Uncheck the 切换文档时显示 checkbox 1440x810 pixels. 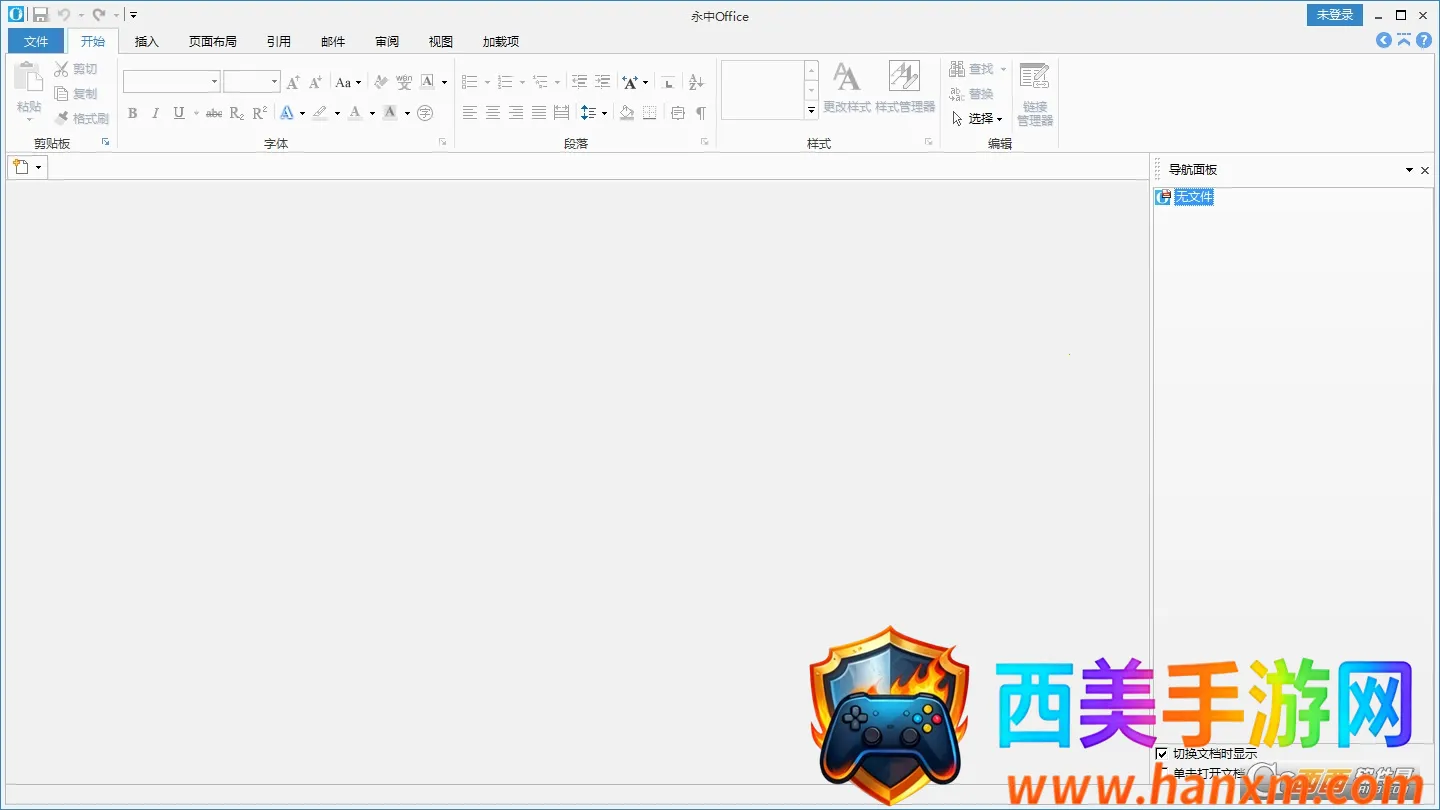click(1162, 753)
